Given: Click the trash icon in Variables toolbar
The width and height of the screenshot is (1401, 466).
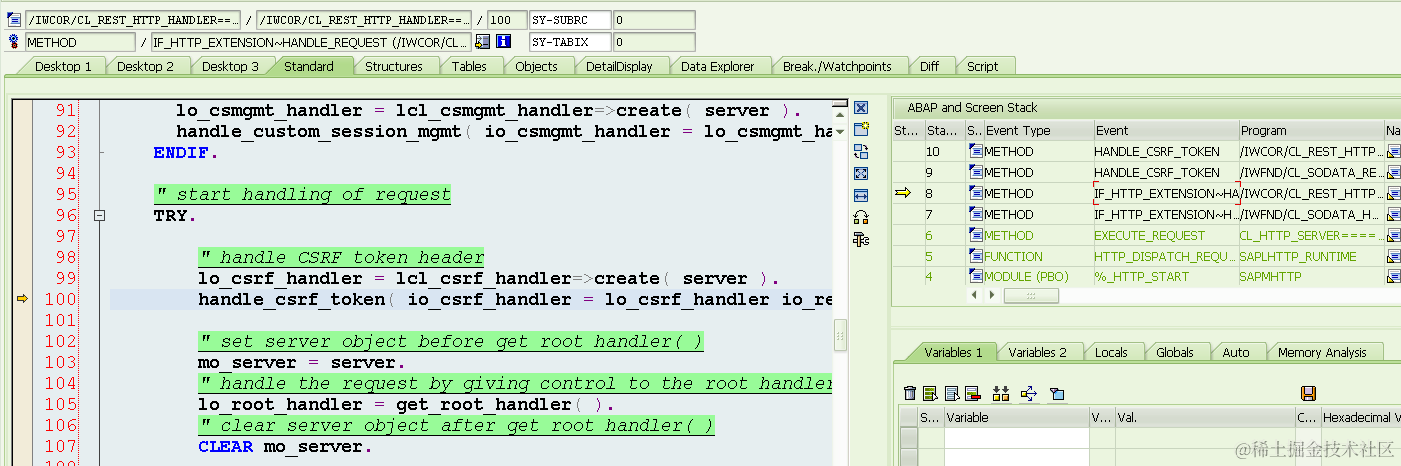Looking at the screenshot, I should (909, 393).
